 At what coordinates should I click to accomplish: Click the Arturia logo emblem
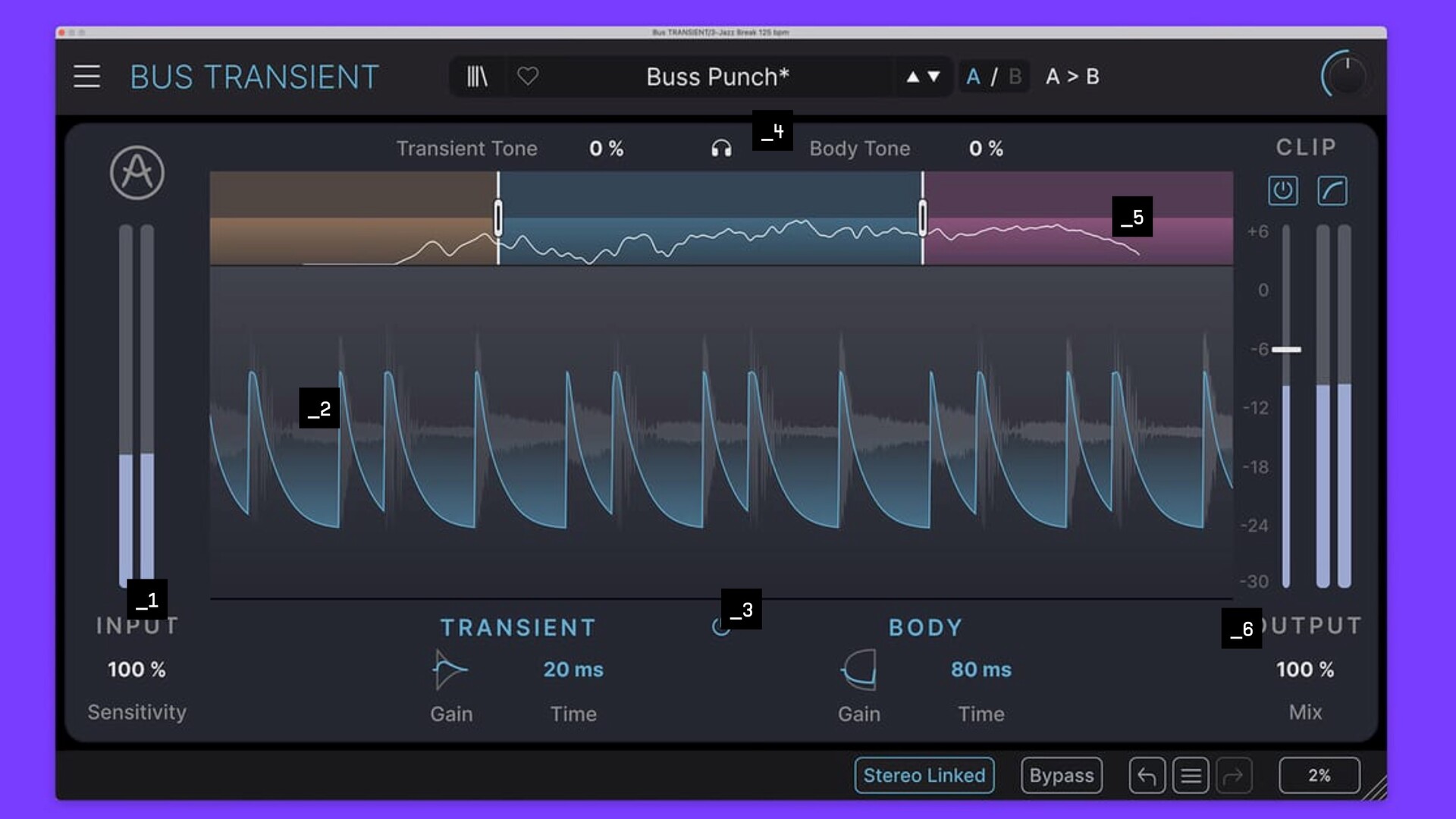(x=136, y=173)
